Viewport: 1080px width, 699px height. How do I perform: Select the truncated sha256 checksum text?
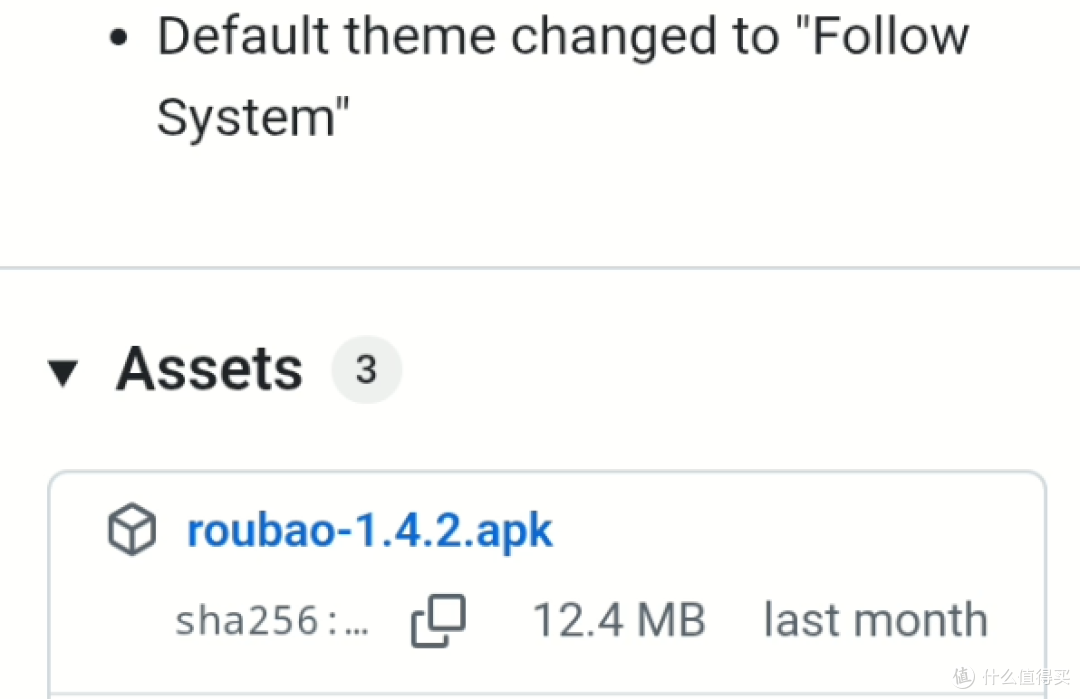pyautogui.click(x=272, y=620)
